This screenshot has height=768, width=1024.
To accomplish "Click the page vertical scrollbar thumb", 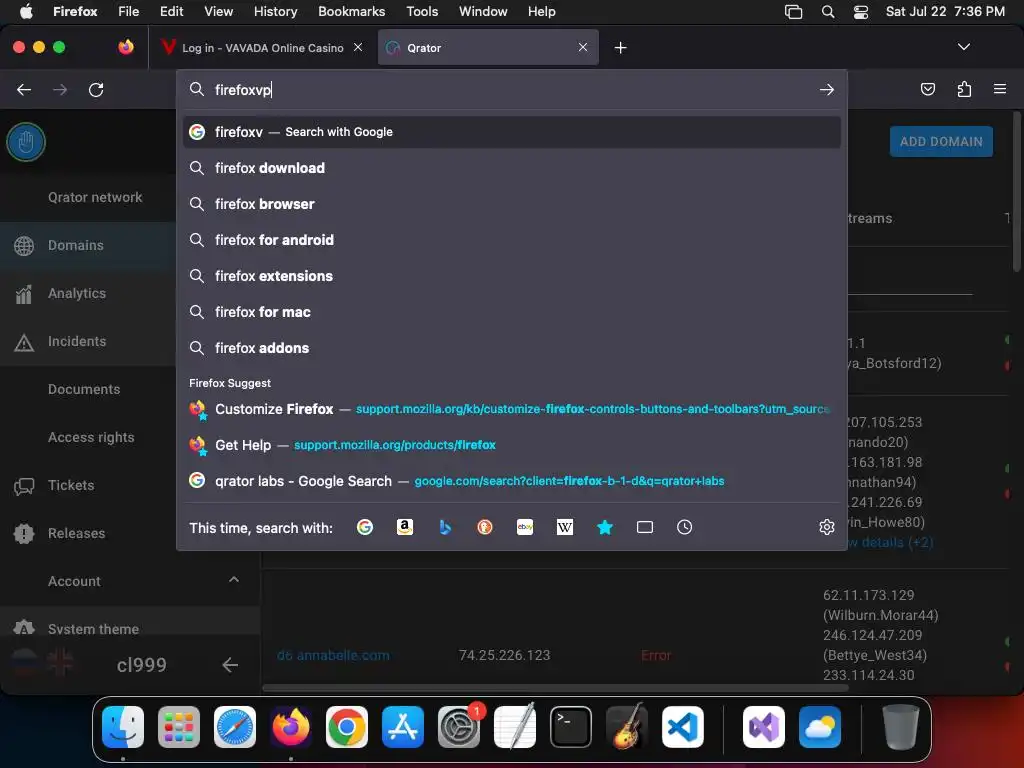I will (x=1016, y=191).
